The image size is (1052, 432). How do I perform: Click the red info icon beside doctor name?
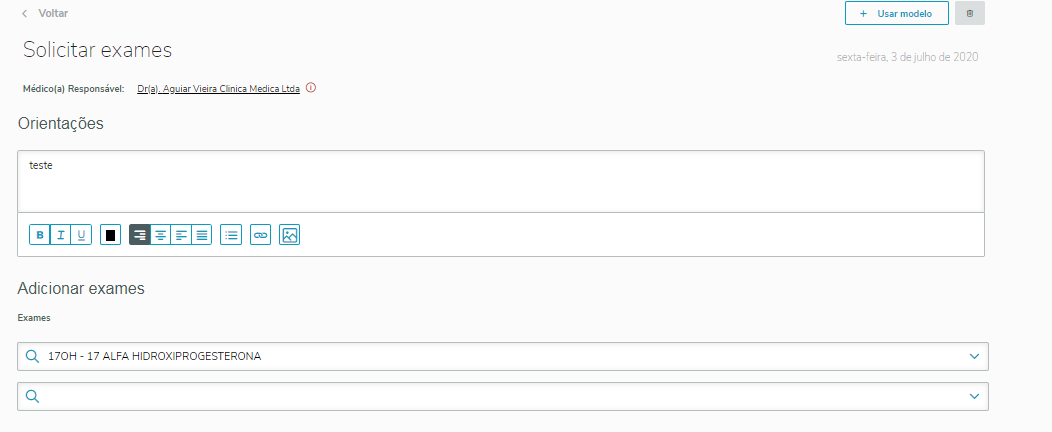point(311,88)
